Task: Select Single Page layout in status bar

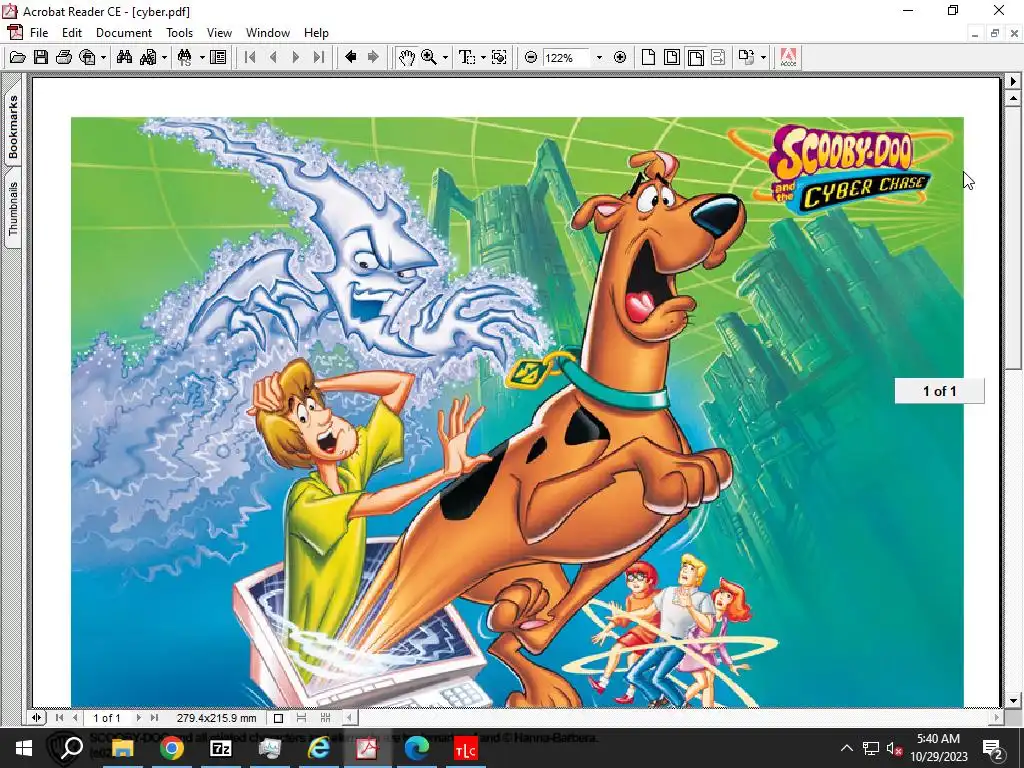Action: click(278, 718)
